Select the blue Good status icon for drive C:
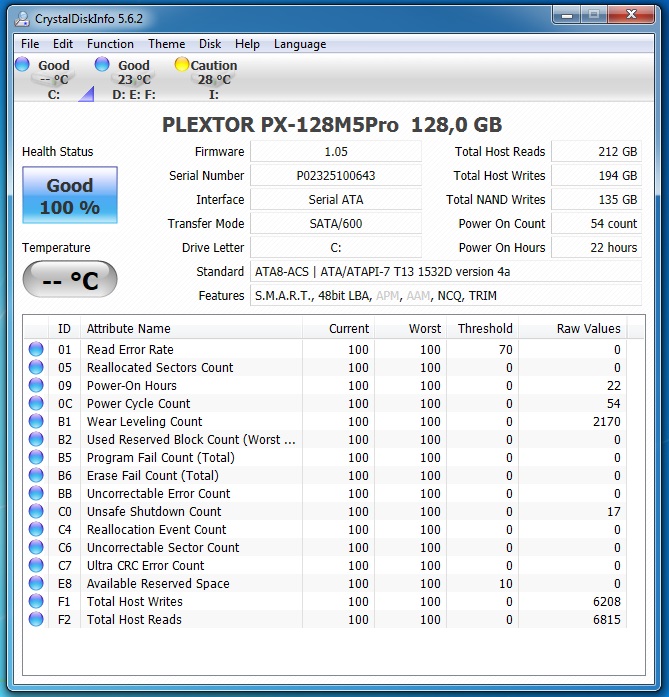The height and width of the screenshot is (697, 669). pos(23,65)
